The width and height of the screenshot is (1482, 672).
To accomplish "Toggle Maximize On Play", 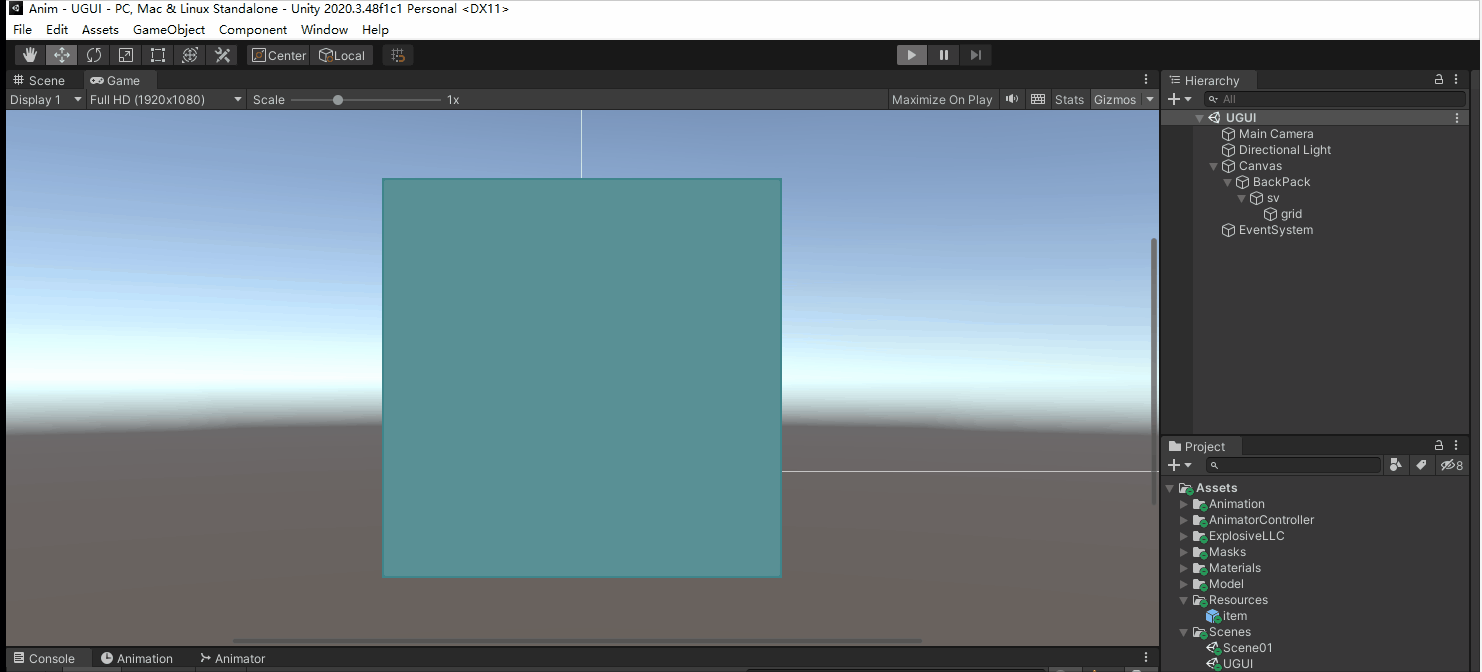I will pos(942,99).
